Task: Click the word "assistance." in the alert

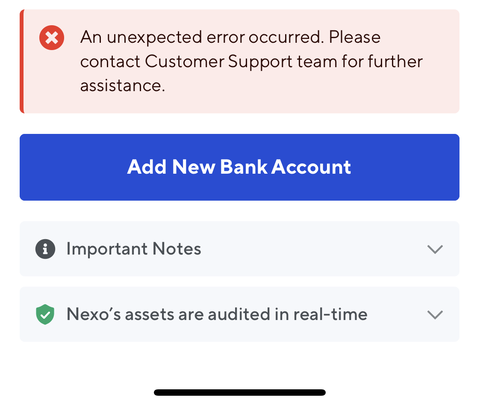Action: 122,86
